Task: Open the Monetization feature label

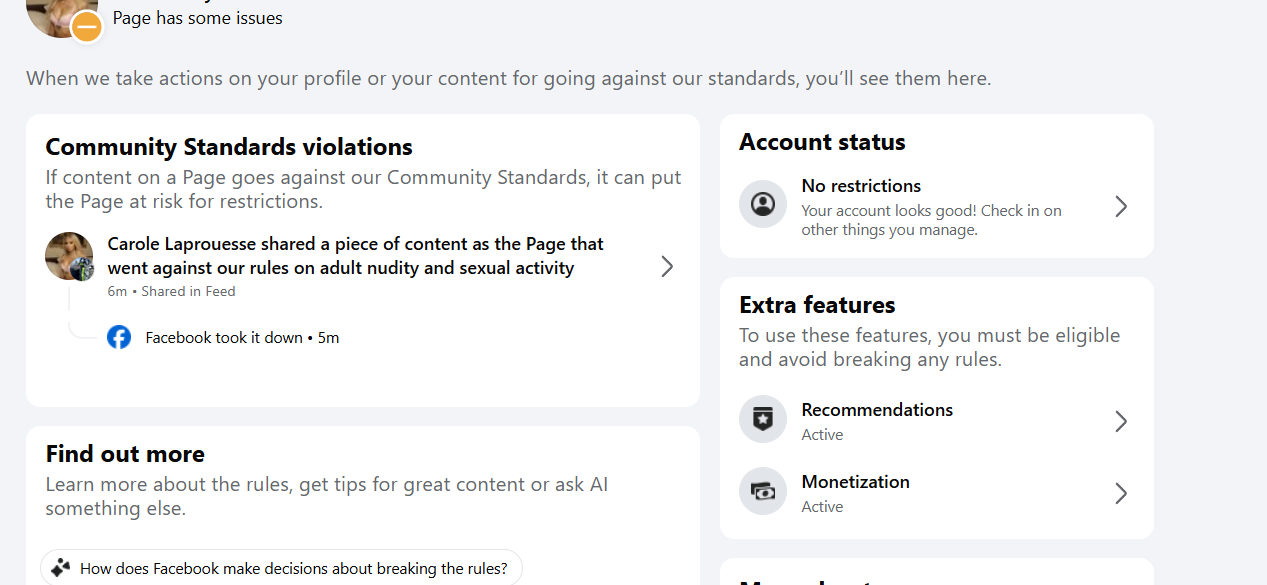Action: pyautogui.click(x=855, y=482)
